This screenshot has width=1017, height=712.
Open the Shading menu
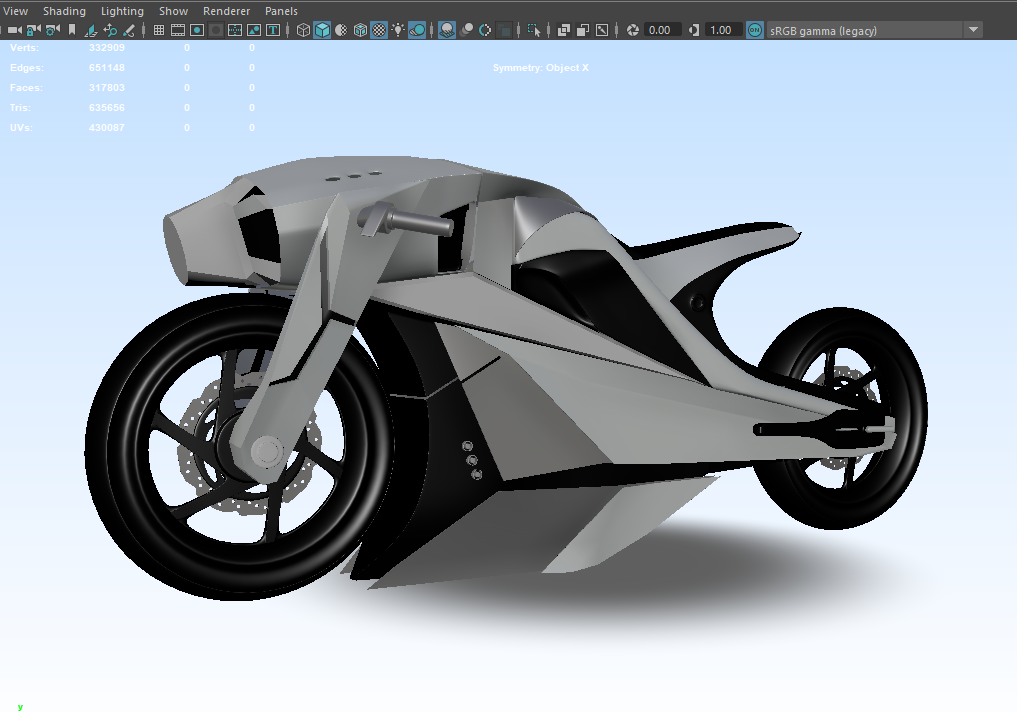click(x=64, y=11)
